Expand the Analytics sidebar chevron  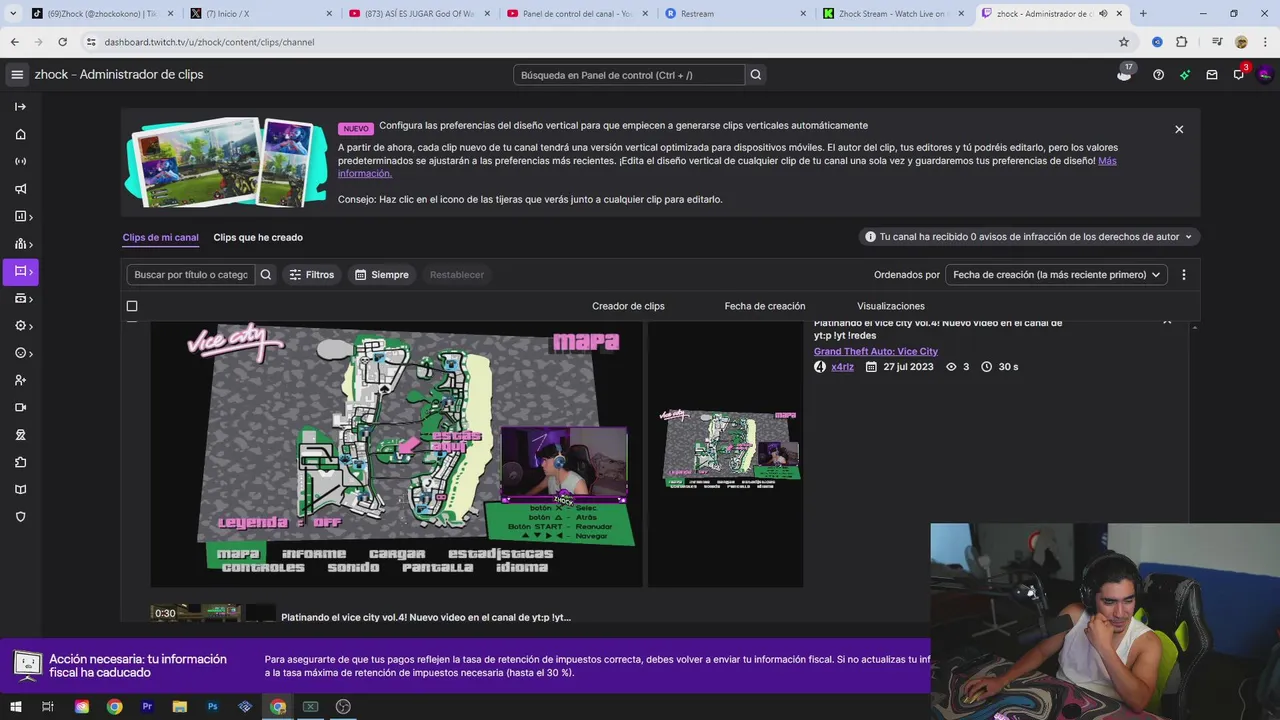point(31,217)
